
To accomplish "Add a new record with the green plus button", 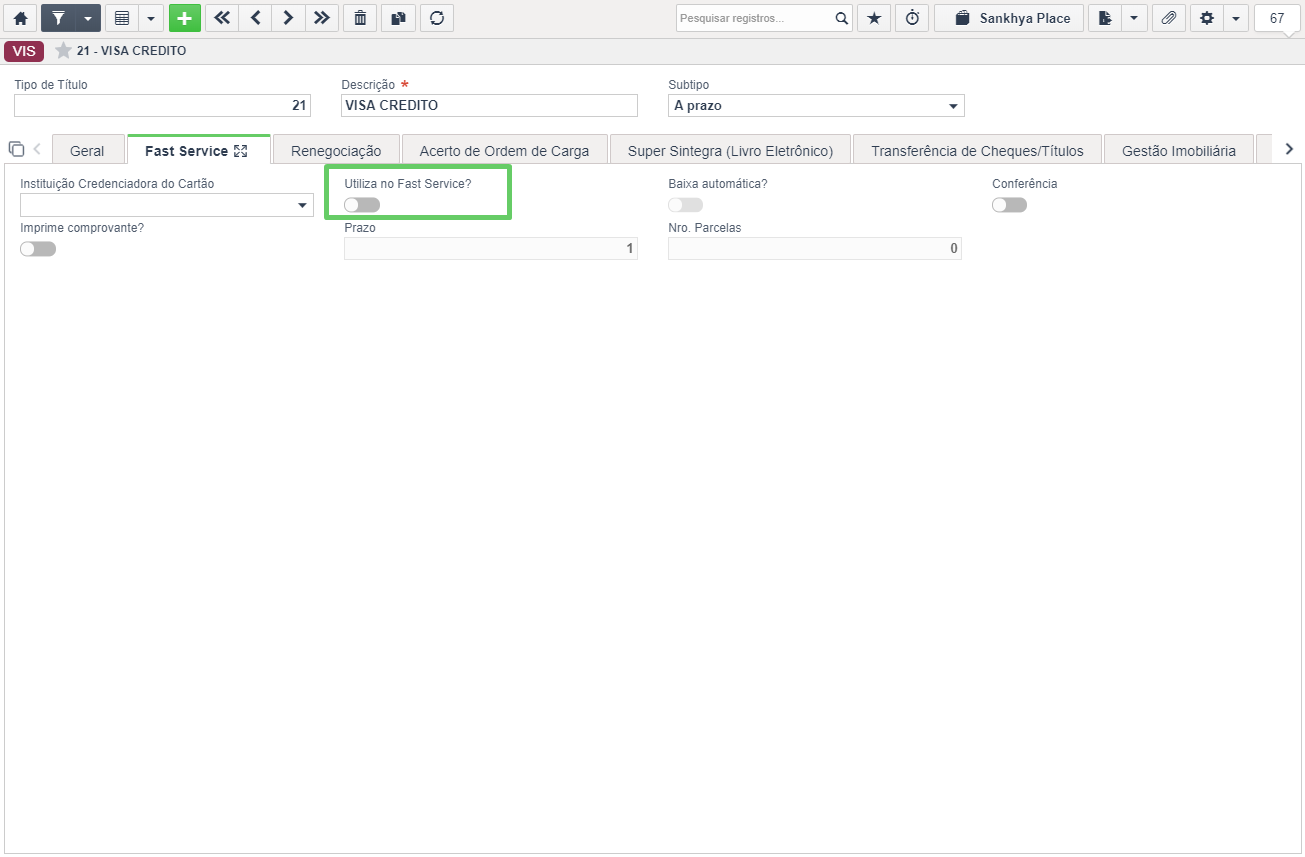I will (185, 18).
